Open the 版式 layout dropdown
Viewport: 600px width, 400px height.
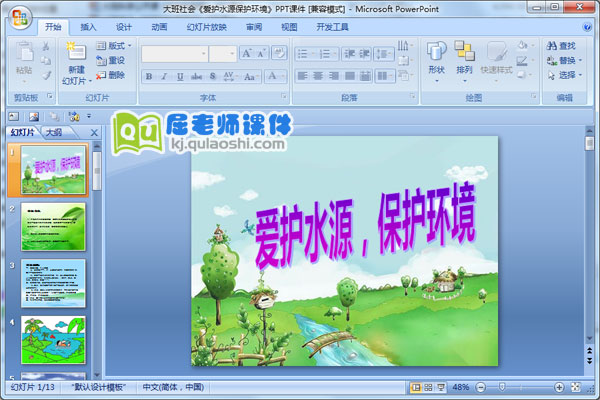click(x=114, y=46)
